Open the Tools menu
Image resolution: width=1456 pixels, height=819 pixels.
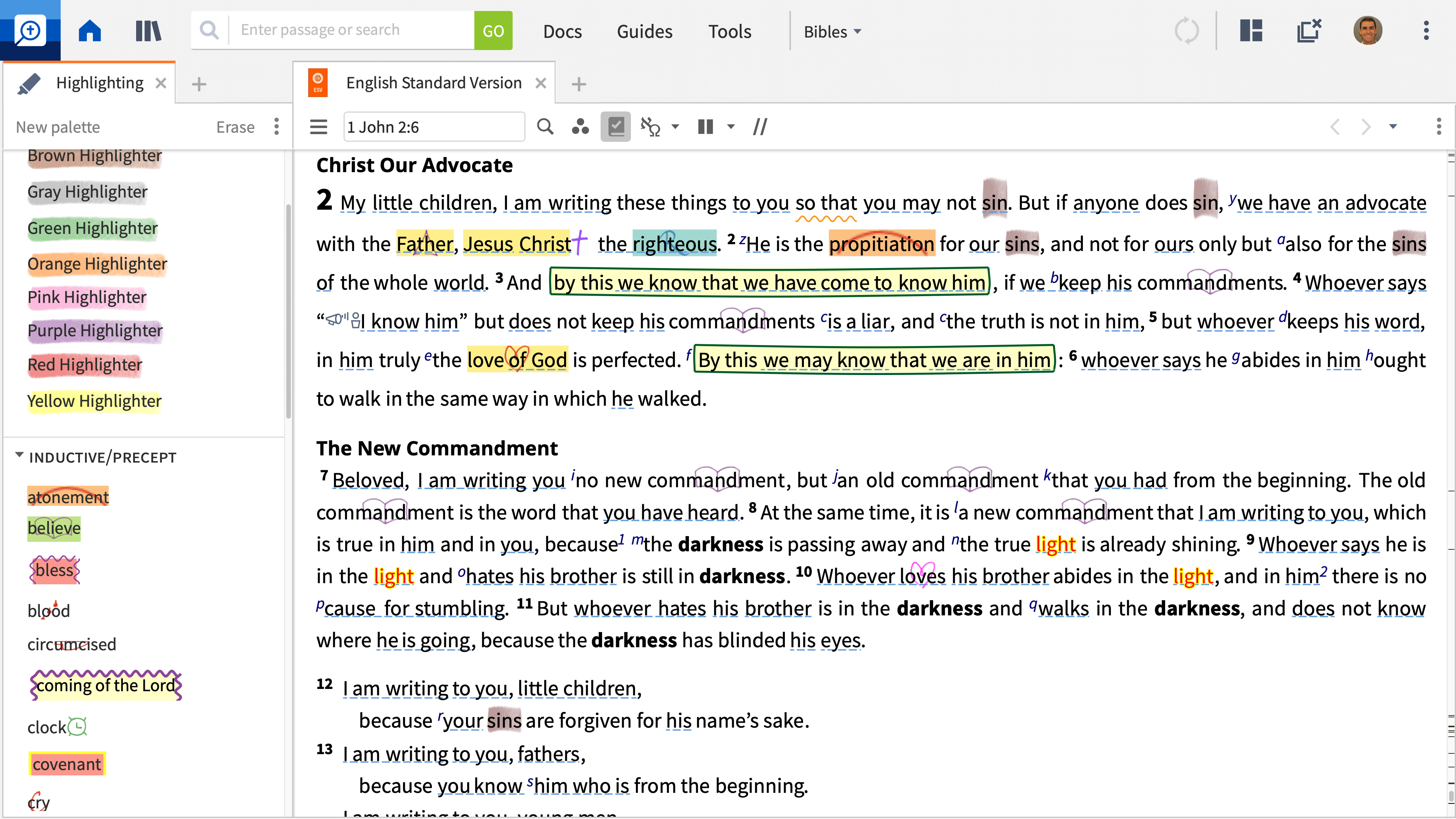pos(730,31)
